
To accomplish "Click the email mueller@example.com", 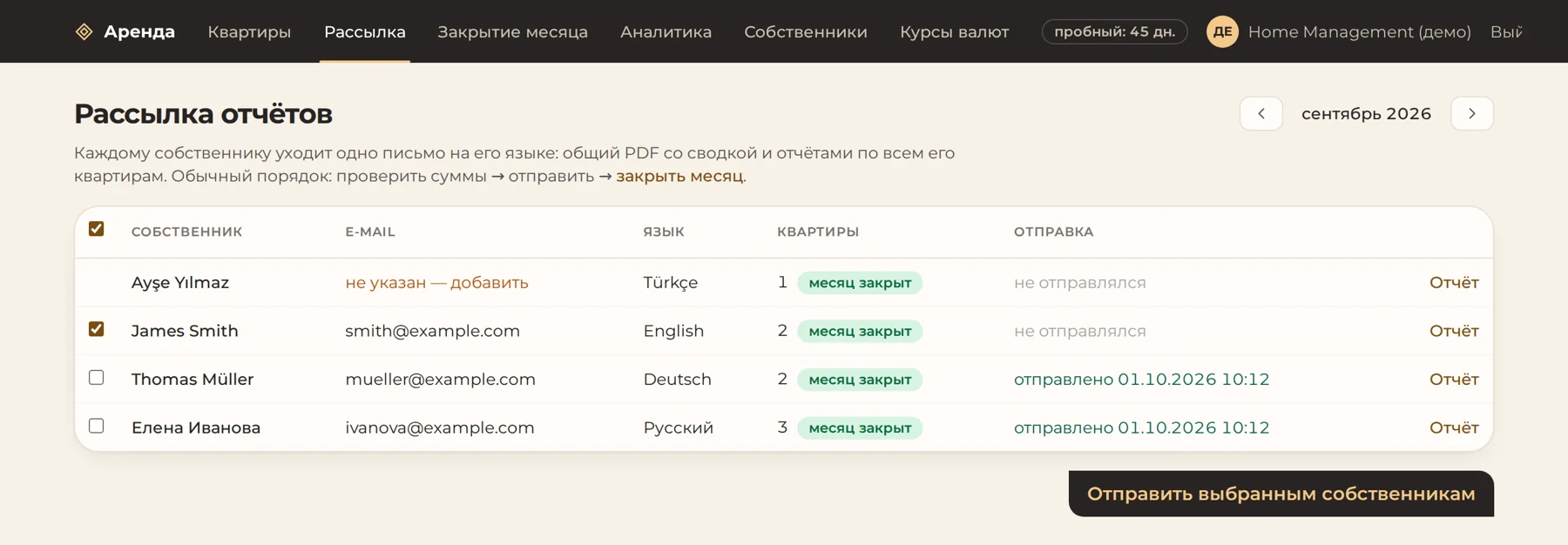I will click(x=440, y=380).
